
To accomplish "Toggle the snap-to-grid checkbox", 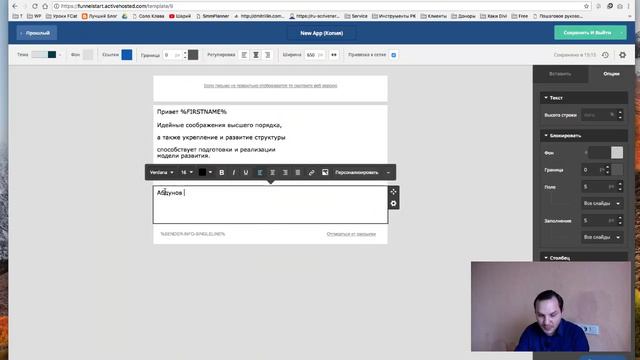I will click(393, 55).
